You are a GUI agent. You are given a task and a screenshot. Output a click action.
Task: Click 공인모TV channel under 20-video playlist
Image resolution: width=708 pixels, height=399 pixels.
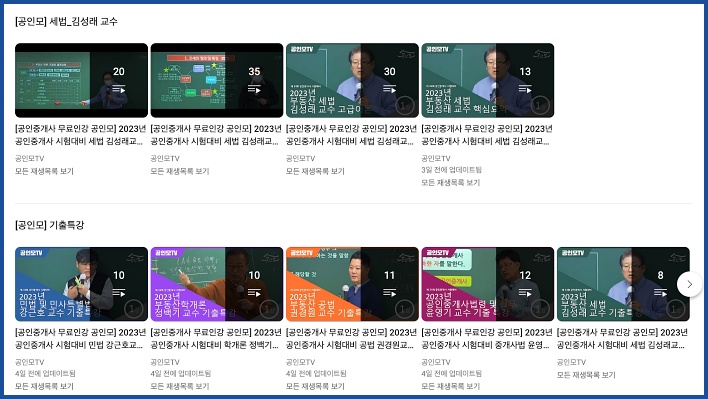[x=29, y=158]
